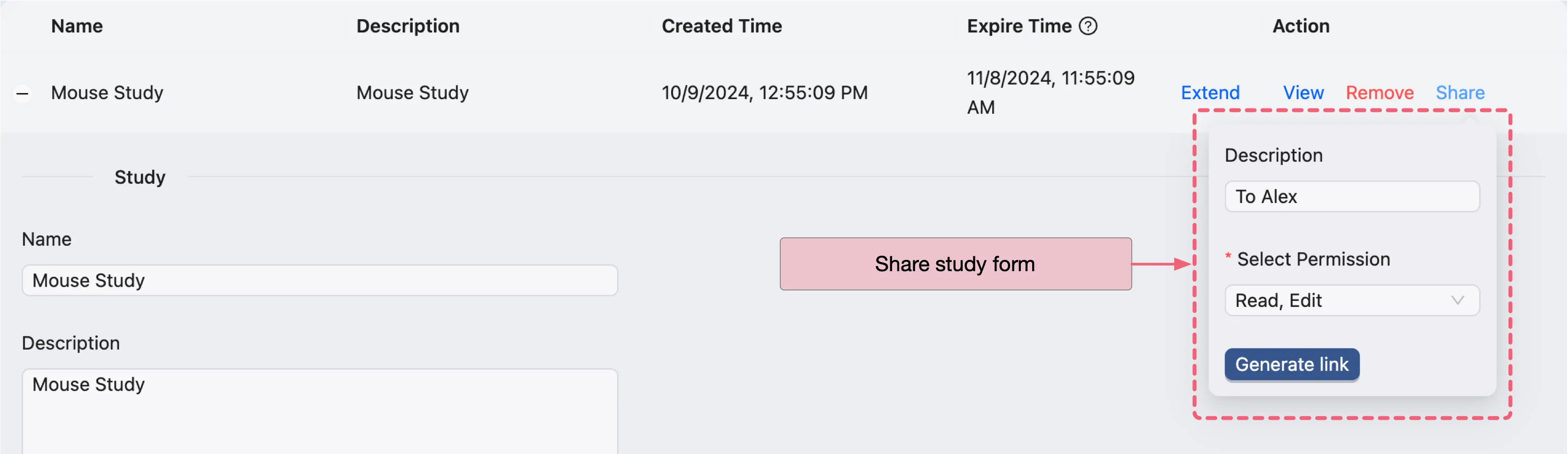The width and height of the screenshot is (1568, 454).
Task: Collapse the Mouse Study row
Action: (23, 94)
